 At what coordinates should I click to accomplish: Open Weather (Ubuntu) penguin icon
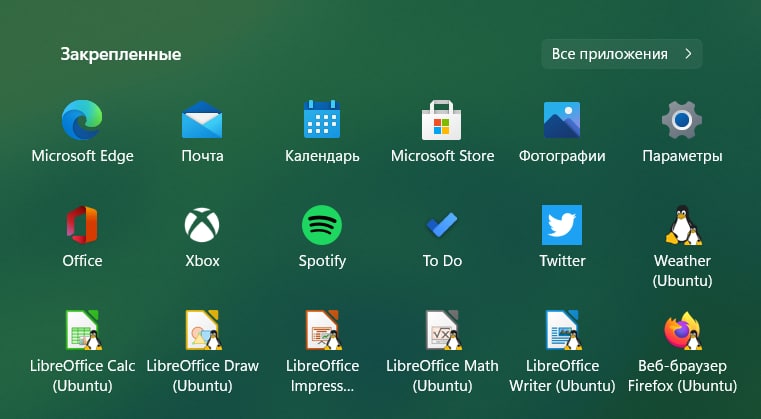(682, 225)
